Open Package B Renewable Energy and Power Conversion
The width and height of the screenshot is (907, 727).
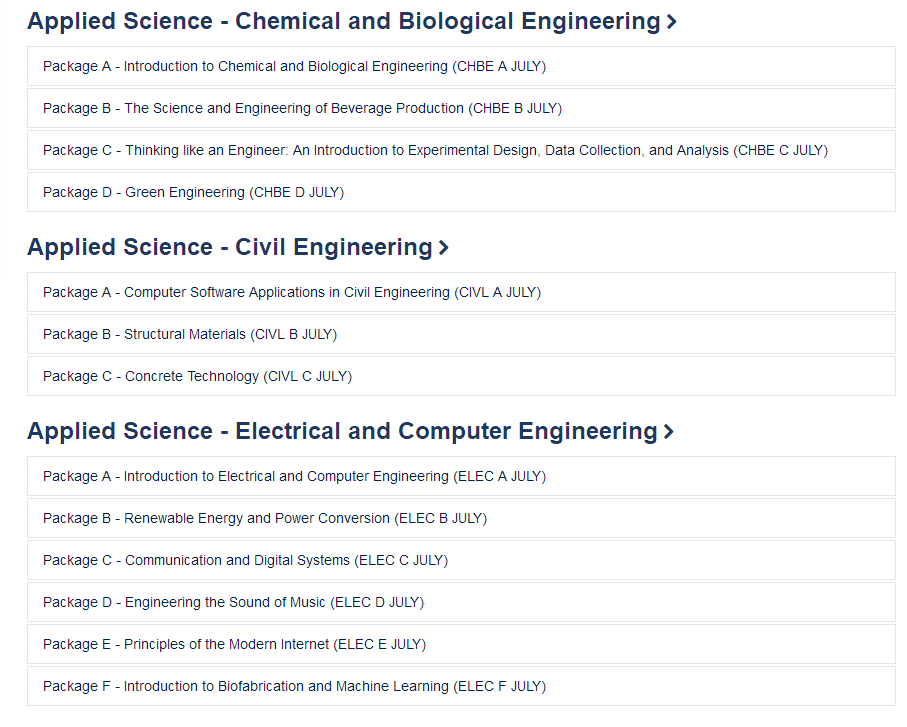coord(461,518)
